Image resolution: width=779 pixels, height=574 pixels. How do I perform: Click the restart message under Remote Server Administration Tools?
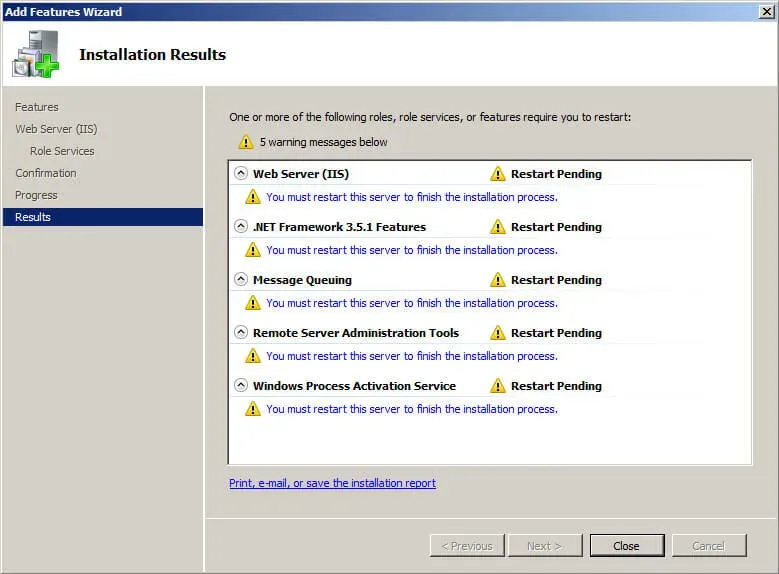click(x=412, y=356)
